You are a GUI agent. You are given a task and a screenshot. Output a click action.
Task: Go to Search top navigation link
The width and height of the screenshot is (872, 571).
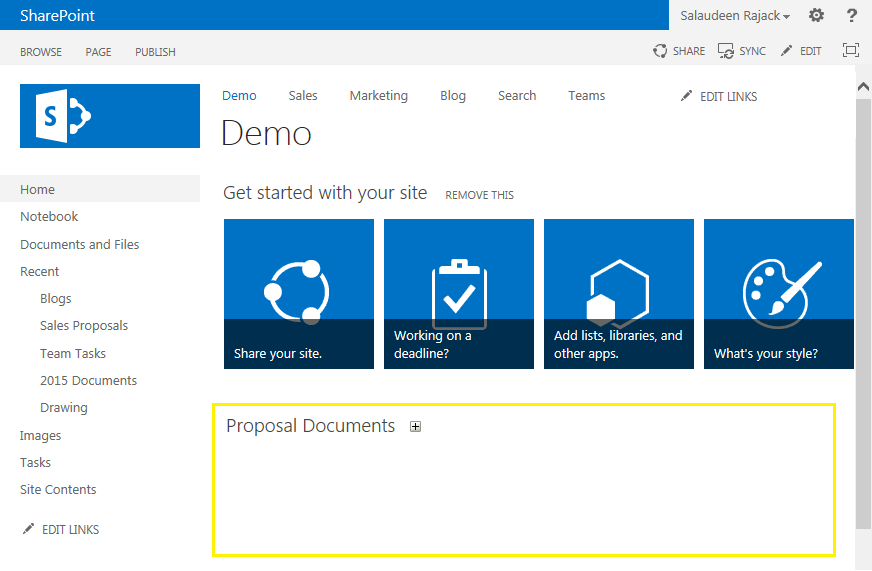(x=517, y=96)
